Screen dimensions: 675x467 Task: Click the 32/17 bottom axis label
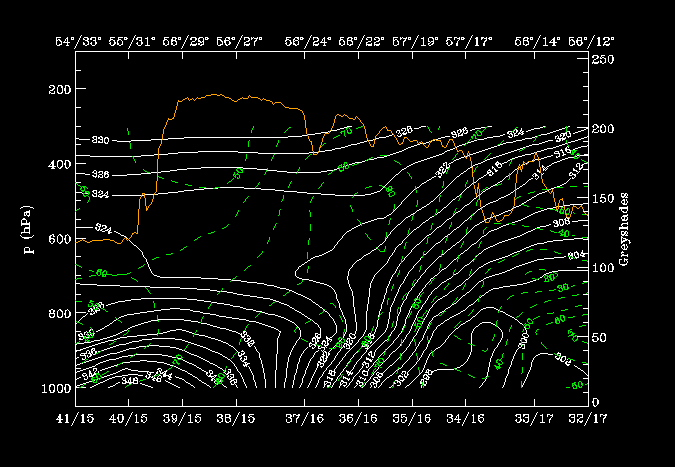point(586,416)
